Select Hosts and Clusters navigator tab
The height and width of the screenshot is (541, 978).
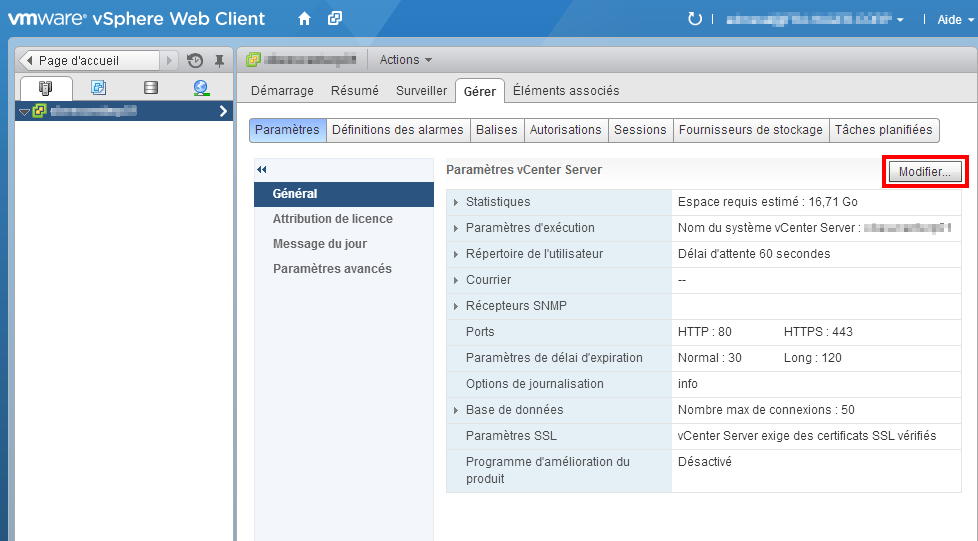tap(46, 88)
